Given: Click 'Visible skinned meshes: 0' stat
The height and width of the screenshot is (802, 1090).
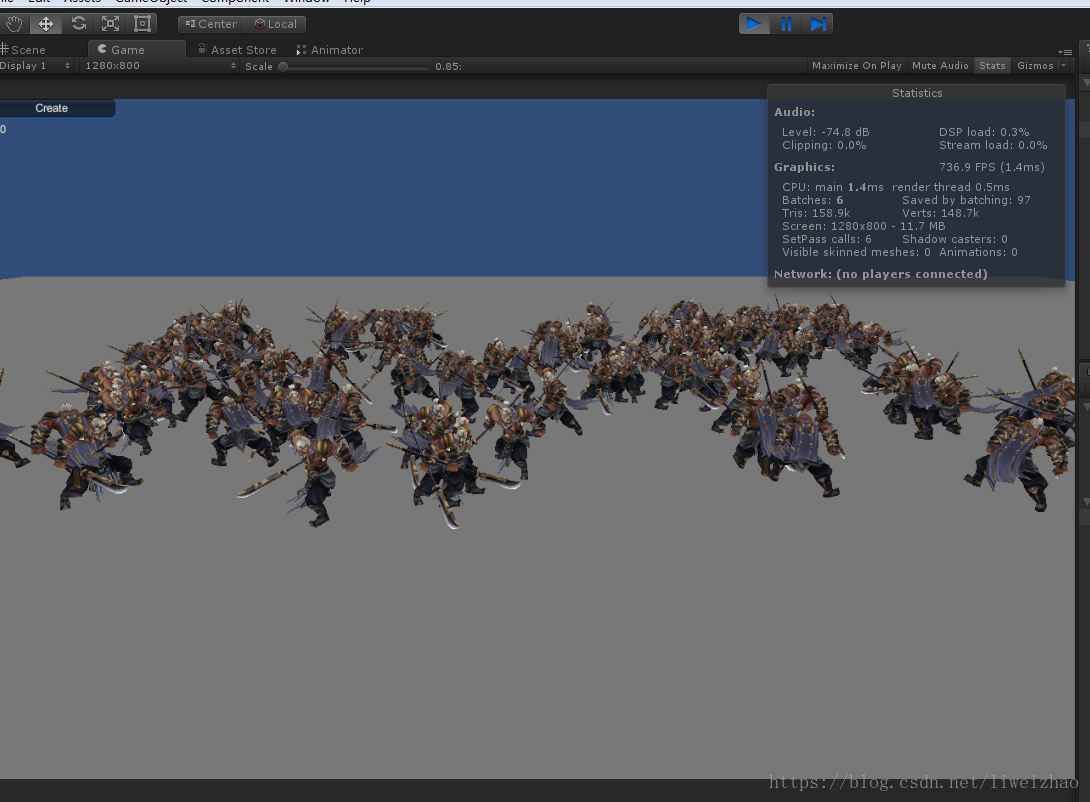Looking at the screenshot, I should tap(856, 252).
